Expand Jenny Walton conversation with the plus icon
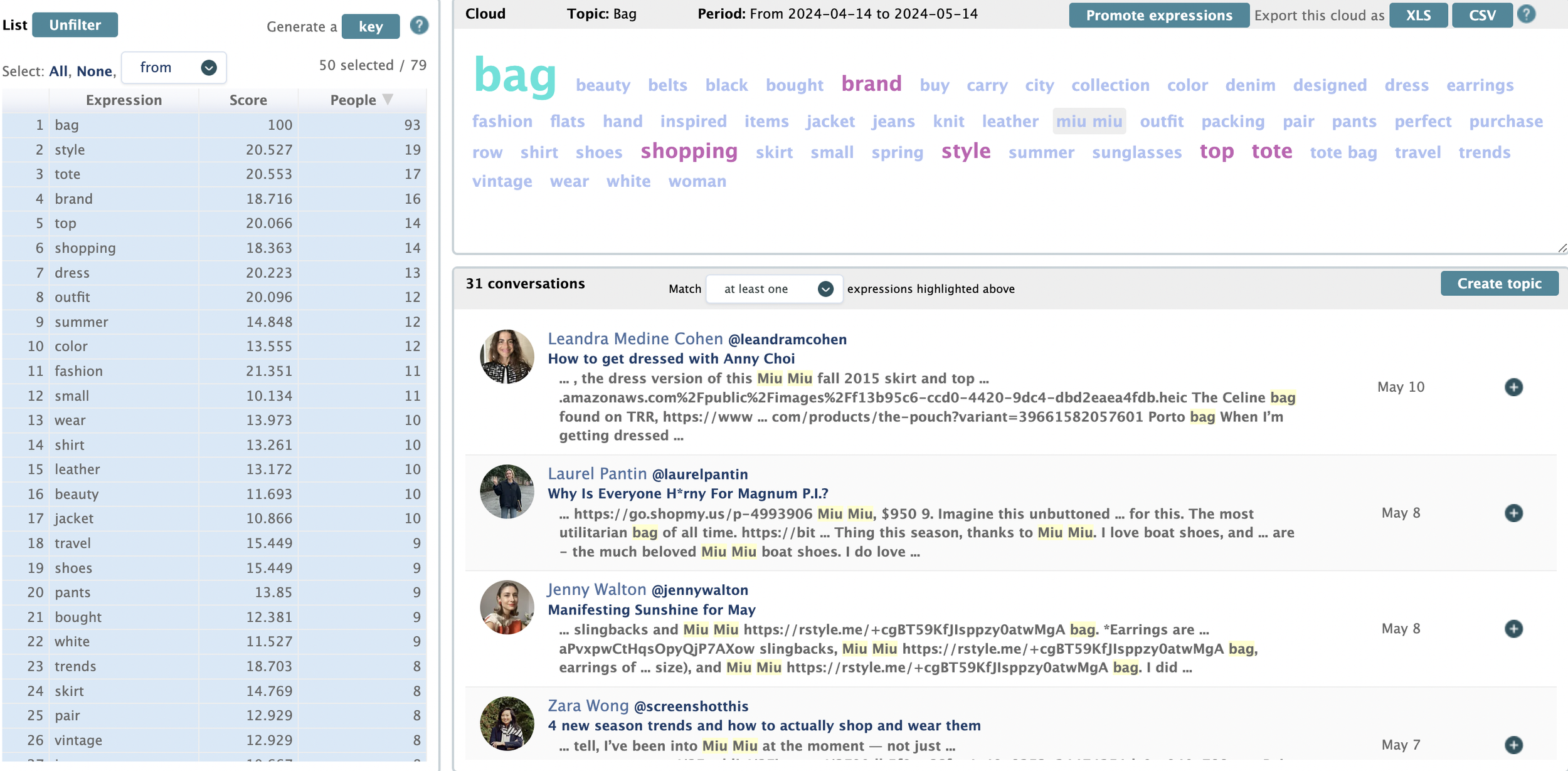Image resolution: width=1568 pixels, height=771 pixels. [1513, 629]
